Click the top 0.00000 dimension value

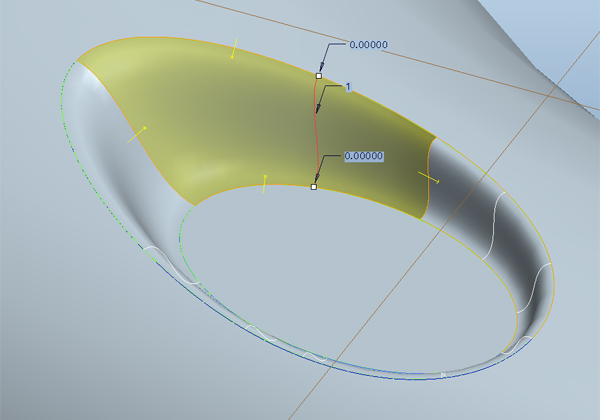tap(366, 45)
